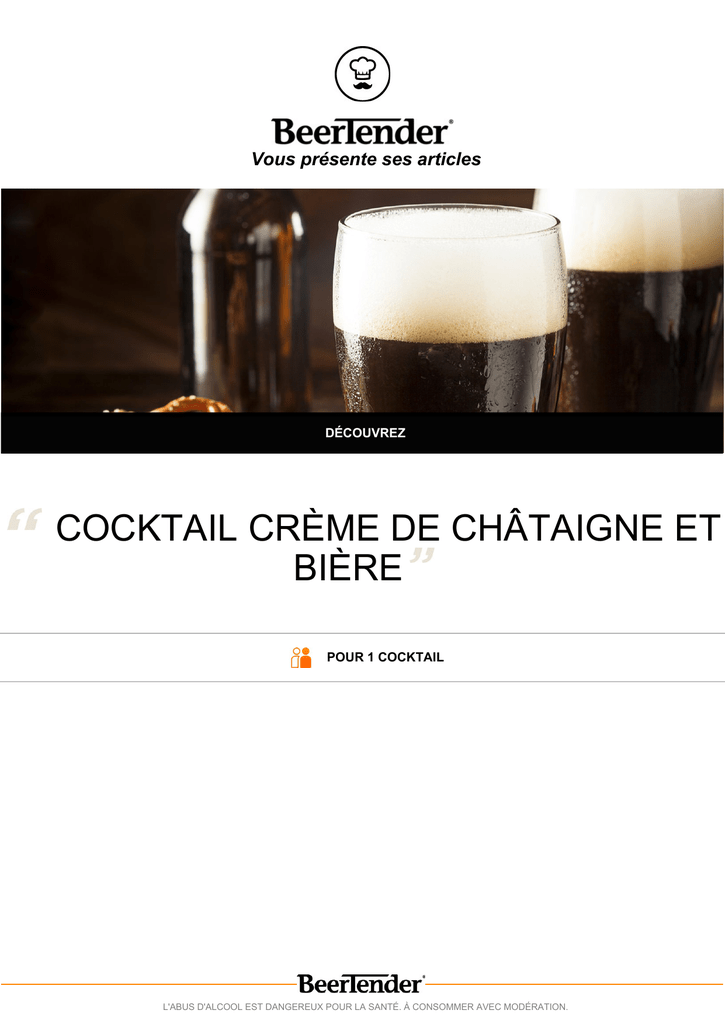Click the chef hat mustache icon

[362, 74]
